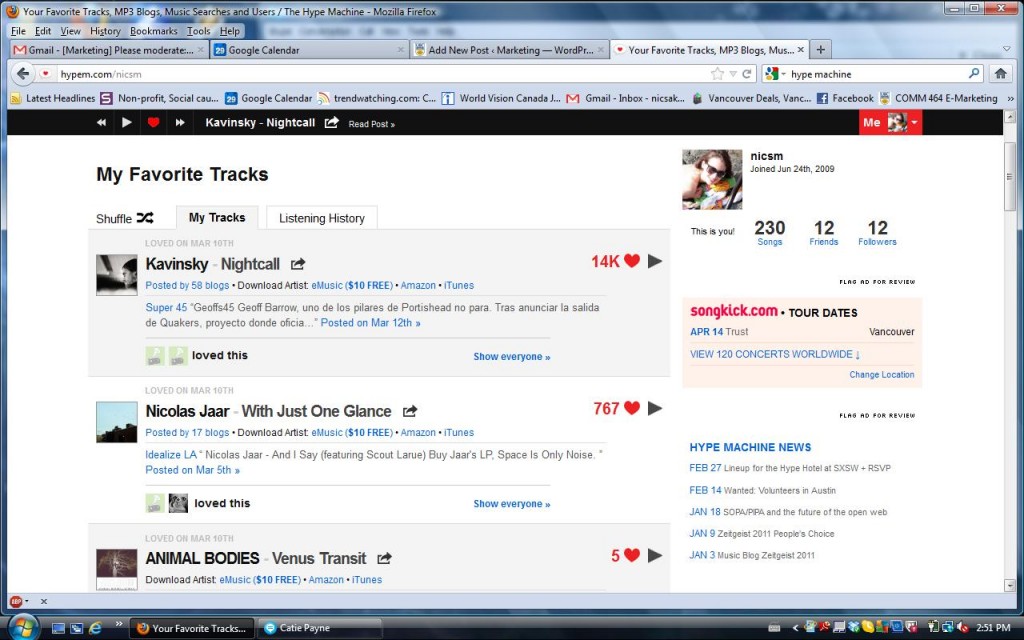This screenshot has height=640, width=1024.
Task: Click Firefox back arrow button
Action: pos(23,74)
